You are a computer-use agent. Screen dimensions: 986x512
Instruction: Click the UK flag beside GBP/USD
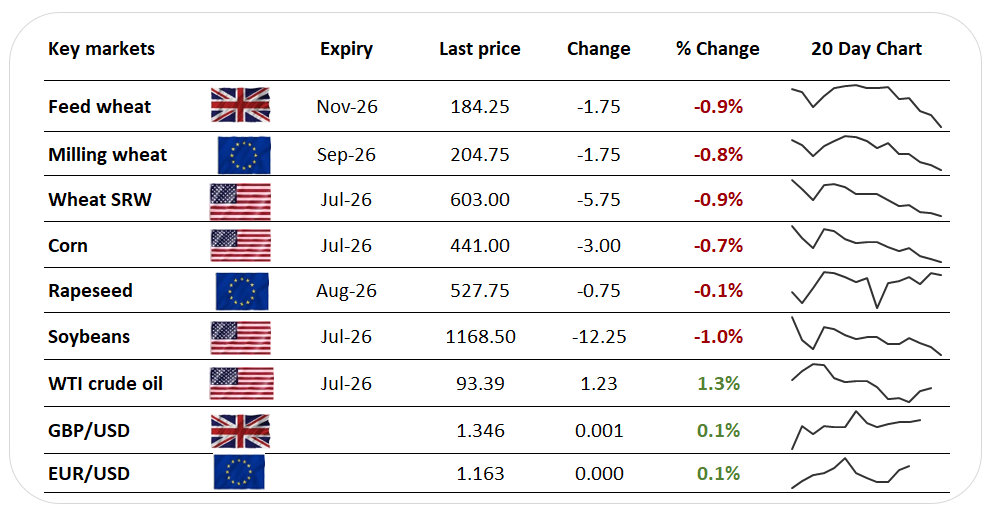pos(240,431)
